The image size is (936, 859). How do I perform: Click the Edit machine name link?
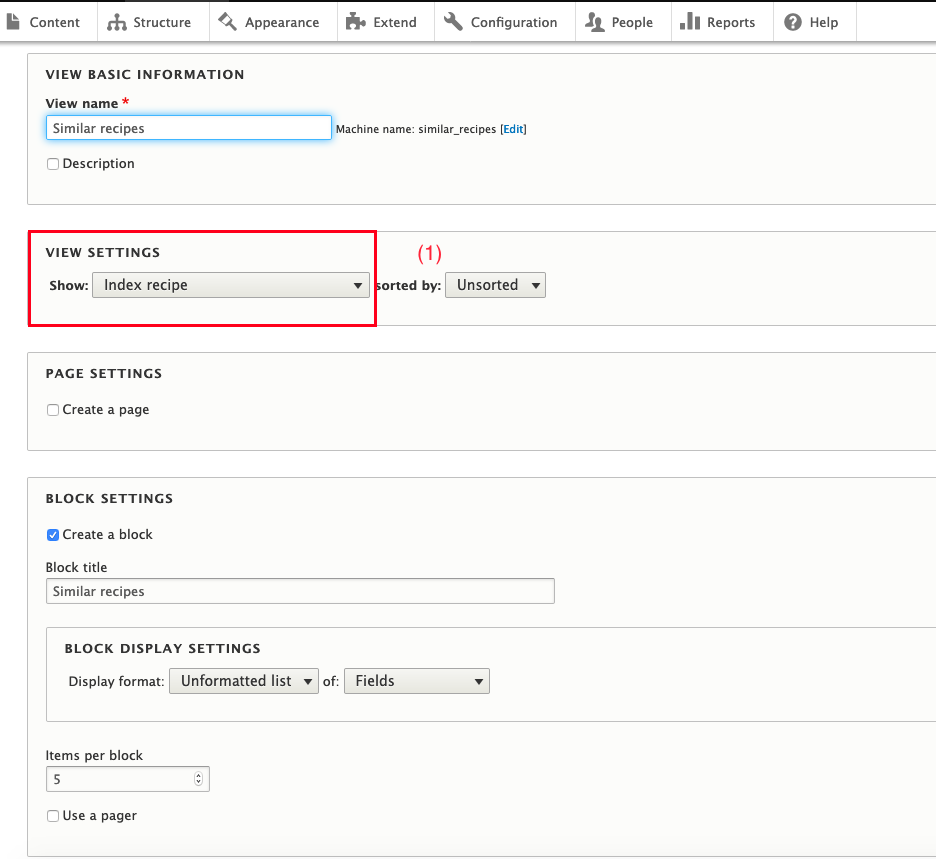[513, 129]
